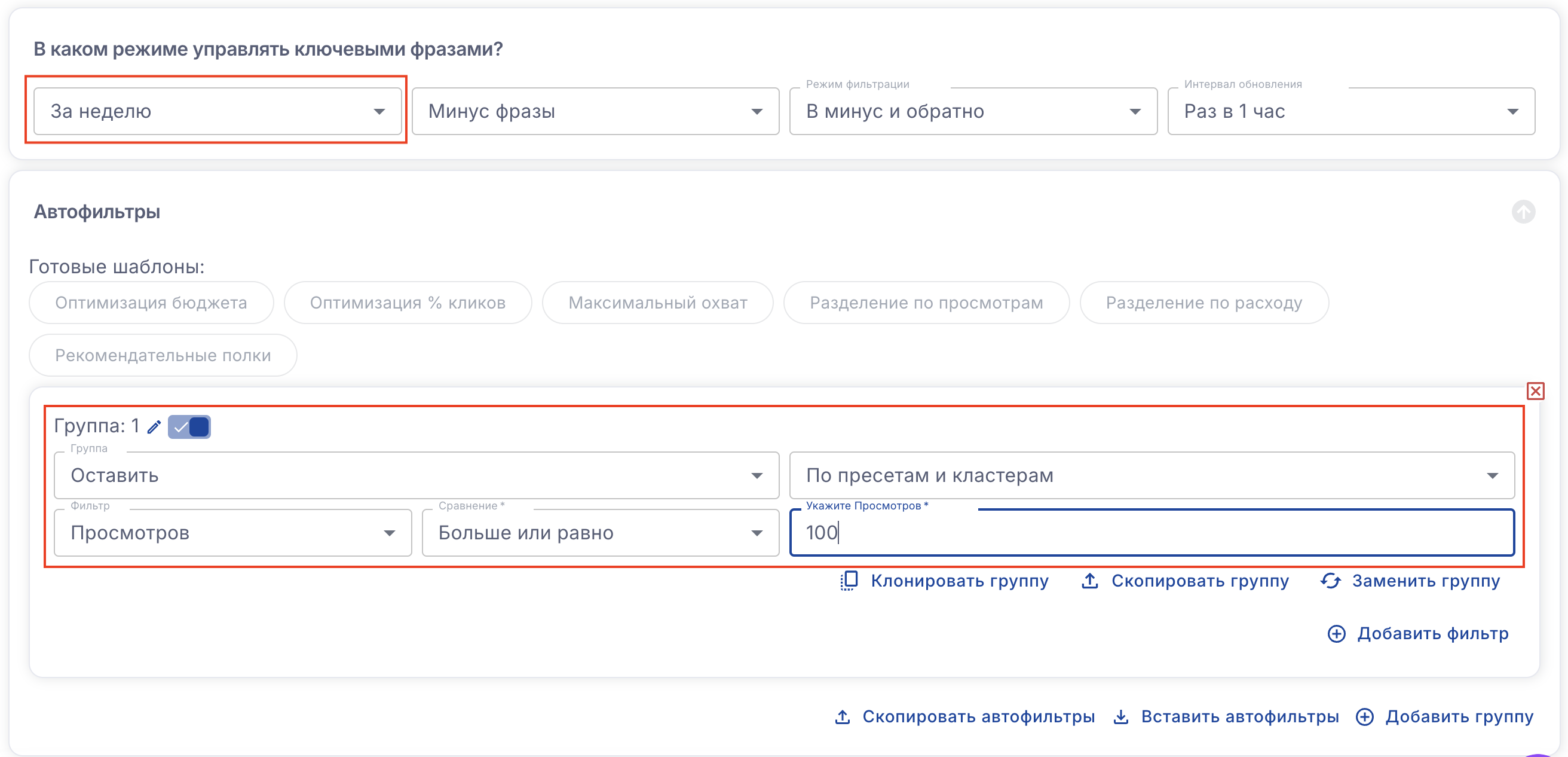Expand the Режим фильтрации dropdown
Viewport: 1568px width, 757px height.
coord(973,111)
